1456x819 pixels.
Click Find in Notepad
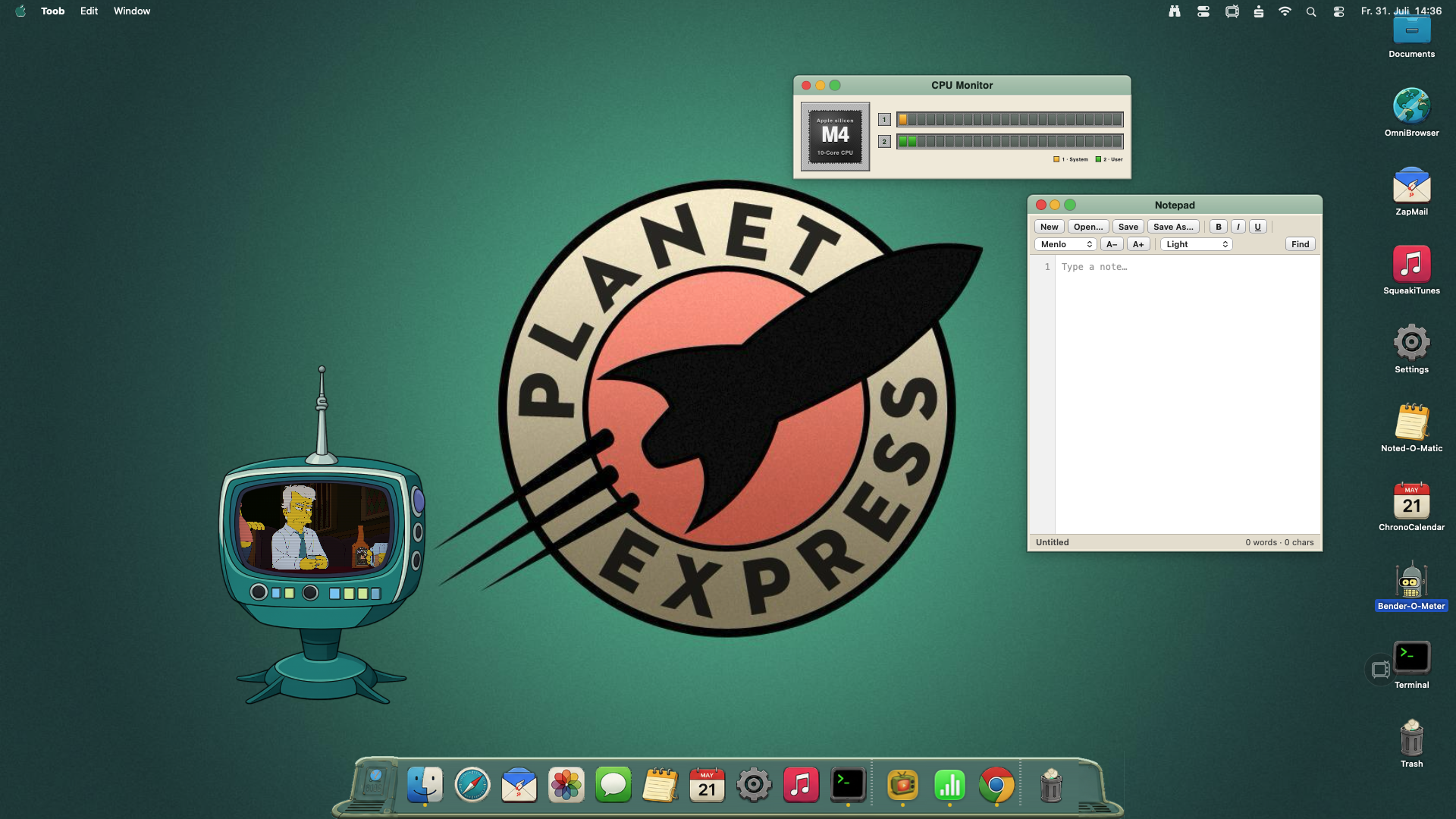(x=1300, y=244)
